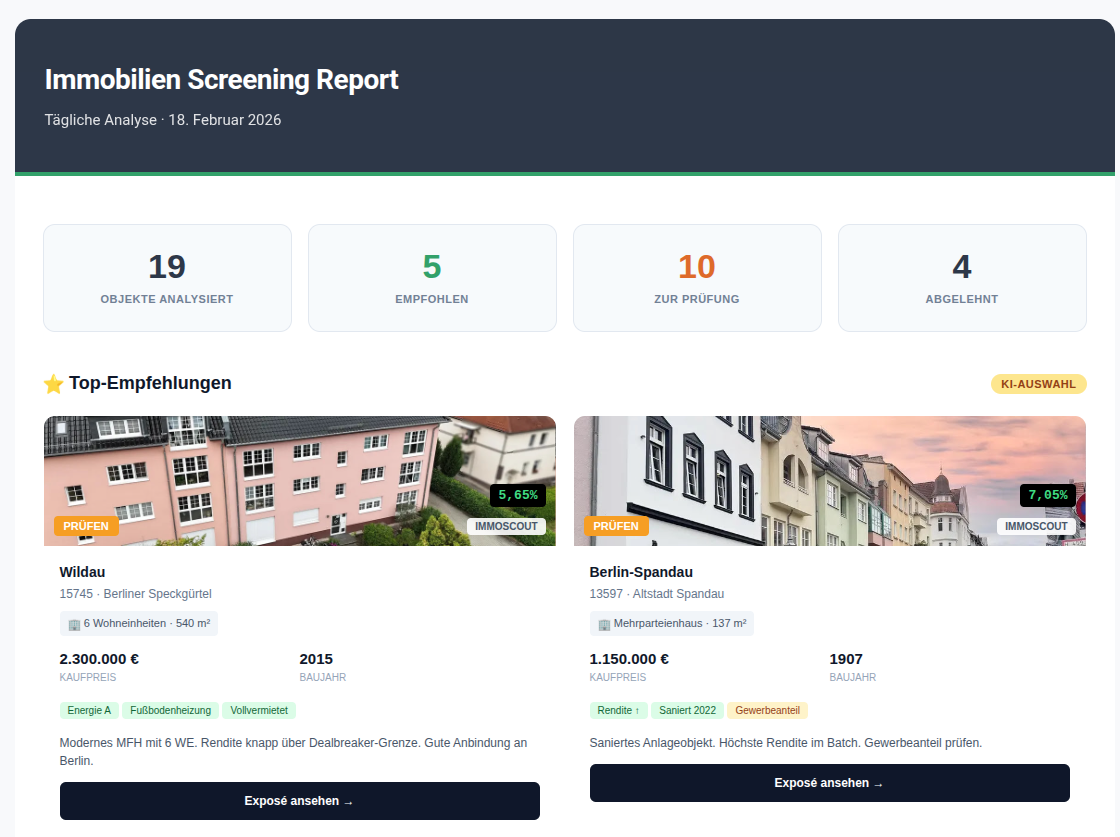This screenshot has height=837, width=1120.
Task: Click the orange PRÜFEN badge on Berlin-Spandau image
Action: tap(616, 526)
